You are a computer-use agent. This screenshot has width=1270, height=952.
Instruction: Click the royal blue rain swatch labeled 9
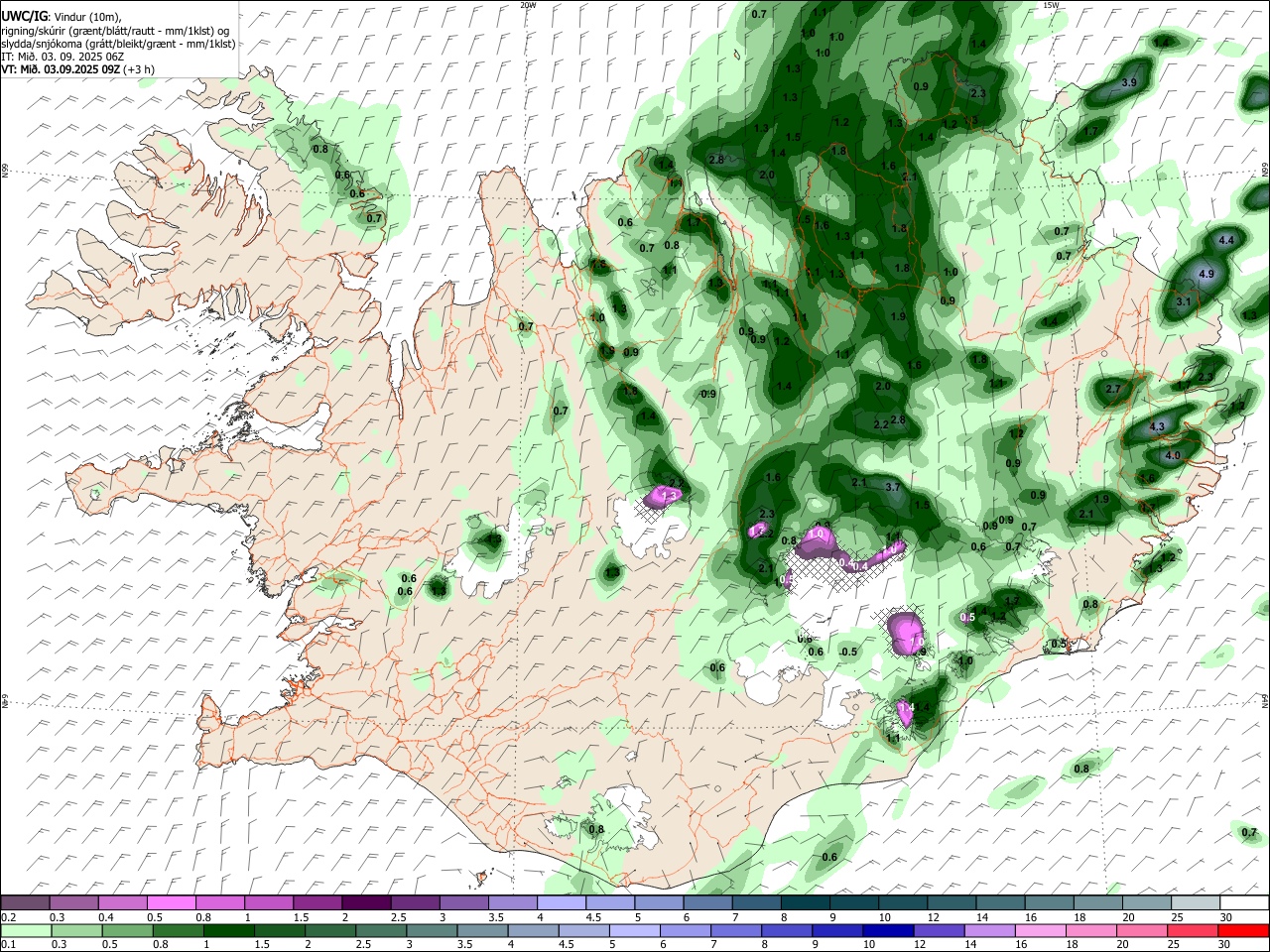pos(839,931)
